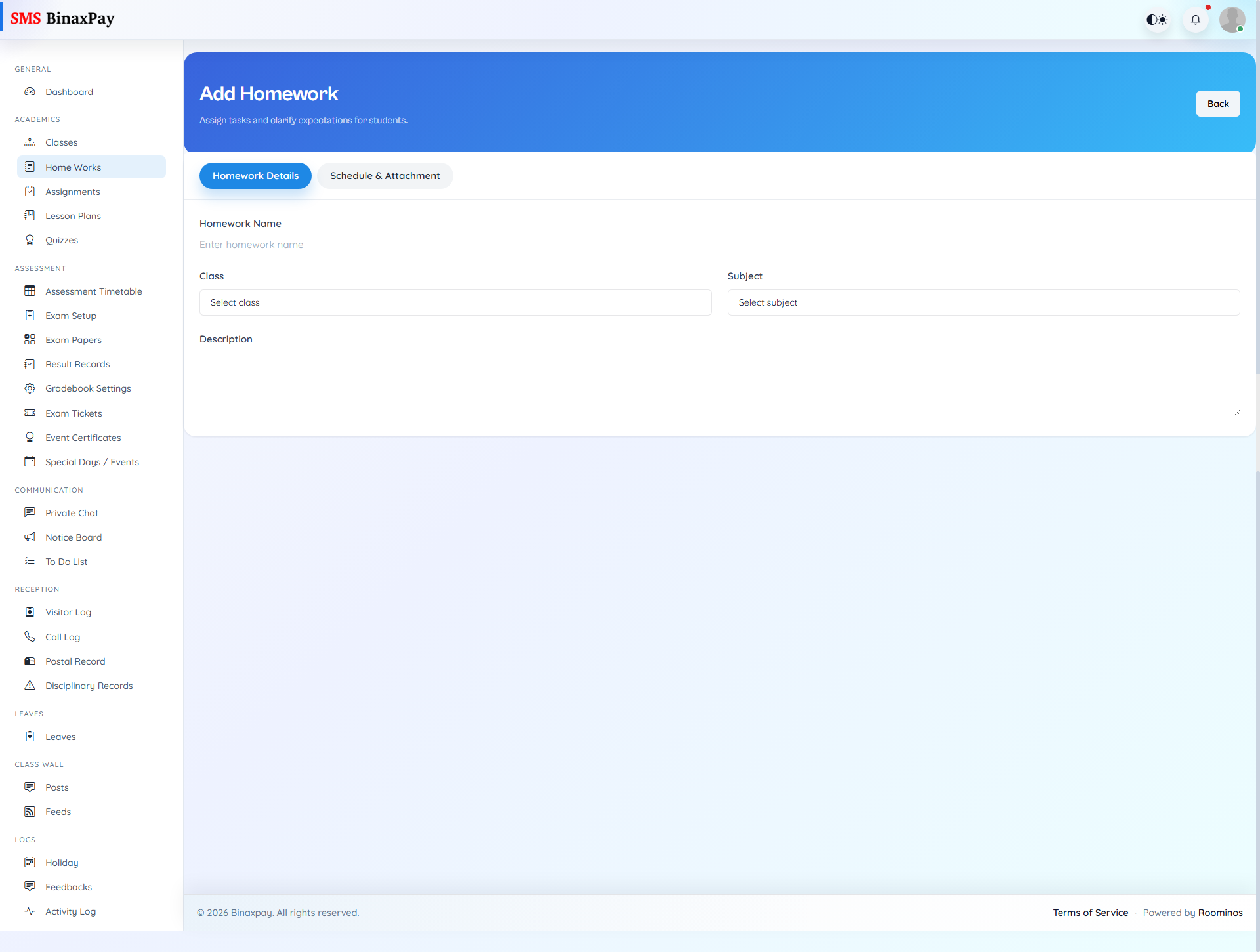Screen dimensions: 1260x952
Task: Open the Home Works section icon
Action: [x=30, y=167]
